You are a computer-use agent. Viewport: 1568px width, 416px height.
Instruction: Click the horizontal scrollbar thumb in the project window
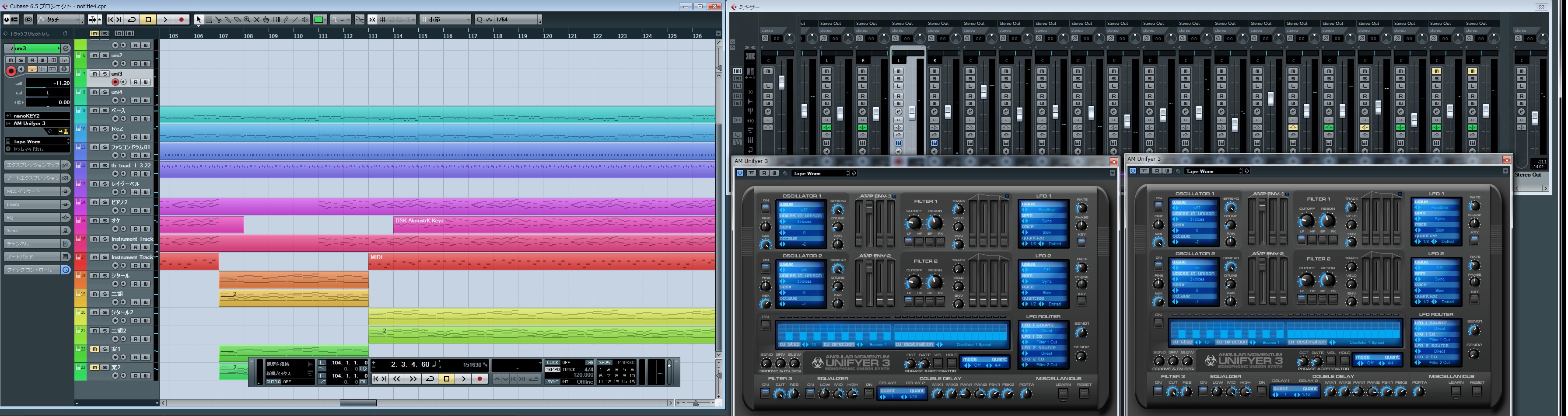pos(358,402)
